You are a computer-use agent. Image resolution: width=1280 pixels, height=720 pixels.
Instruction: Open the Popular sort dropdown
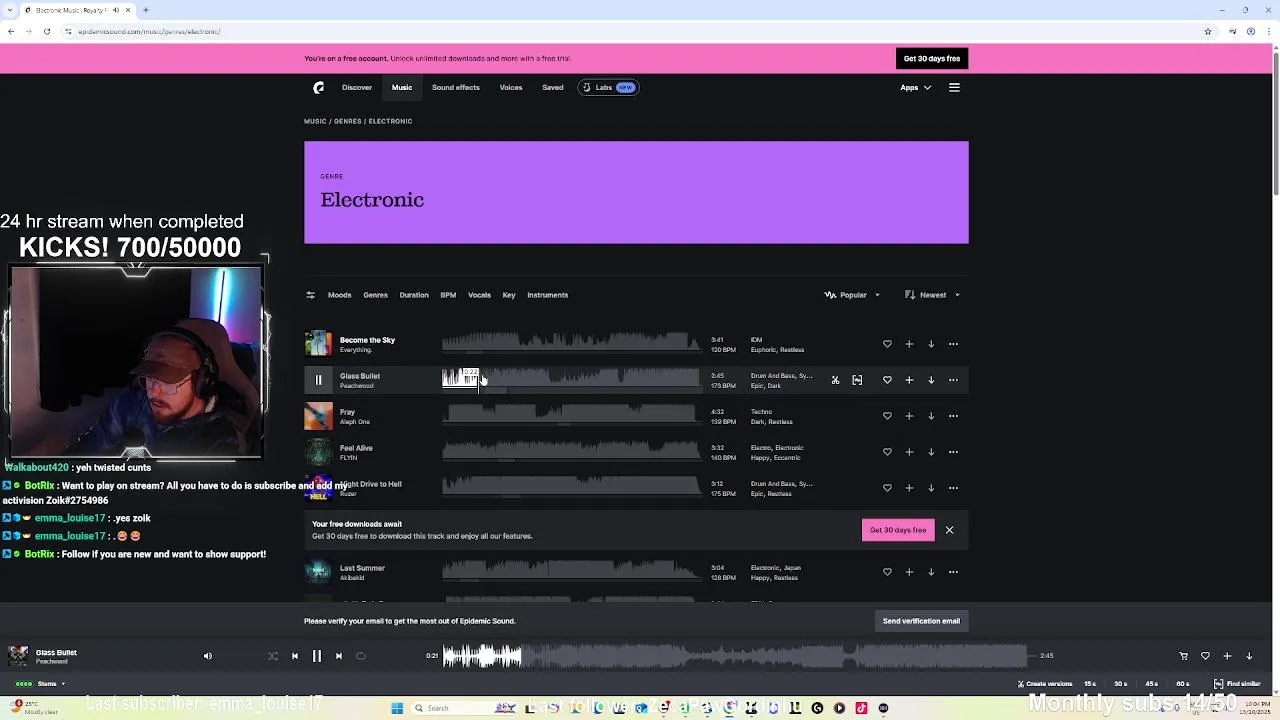point(852,295)
